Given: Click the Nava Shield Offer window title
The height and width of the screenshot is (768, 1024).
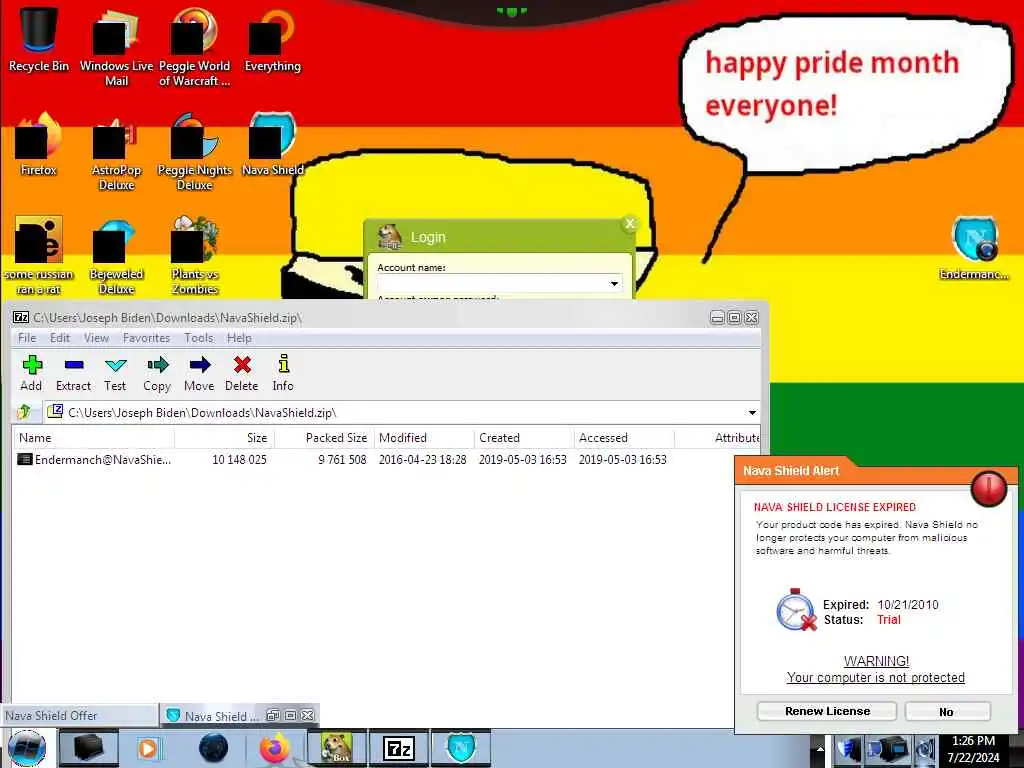Looking at the screenshot, I should [52, 716].
